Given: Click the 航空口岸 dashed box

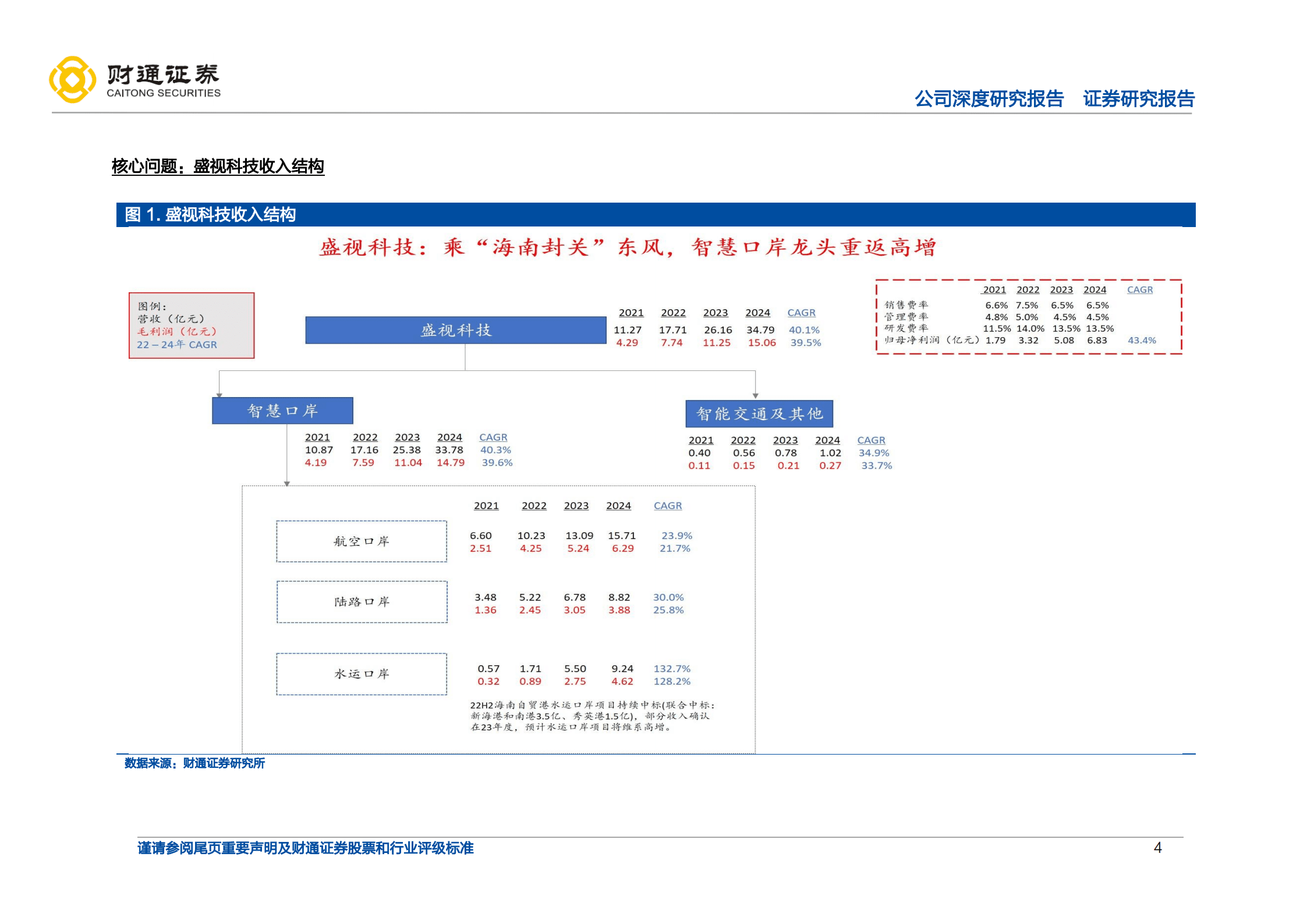Looking at the screenshot, I should click(x=362, y=541).
